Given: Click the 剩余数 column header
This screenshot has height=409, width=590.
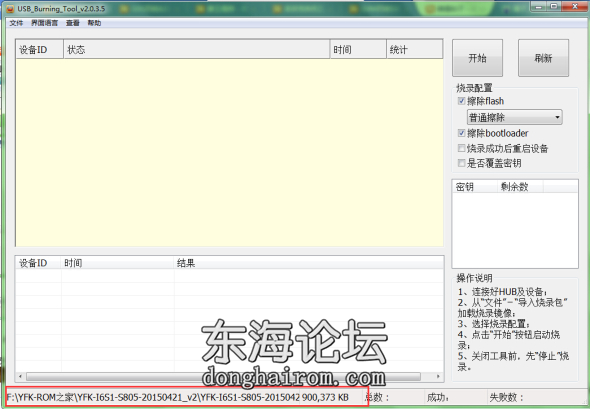Looking at the screenshot, I should tap(520, 187).
